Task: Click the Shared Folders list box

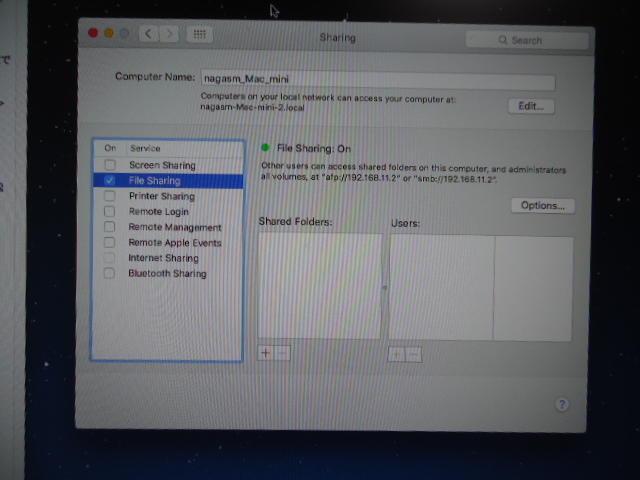Action: tap(320, 286)
